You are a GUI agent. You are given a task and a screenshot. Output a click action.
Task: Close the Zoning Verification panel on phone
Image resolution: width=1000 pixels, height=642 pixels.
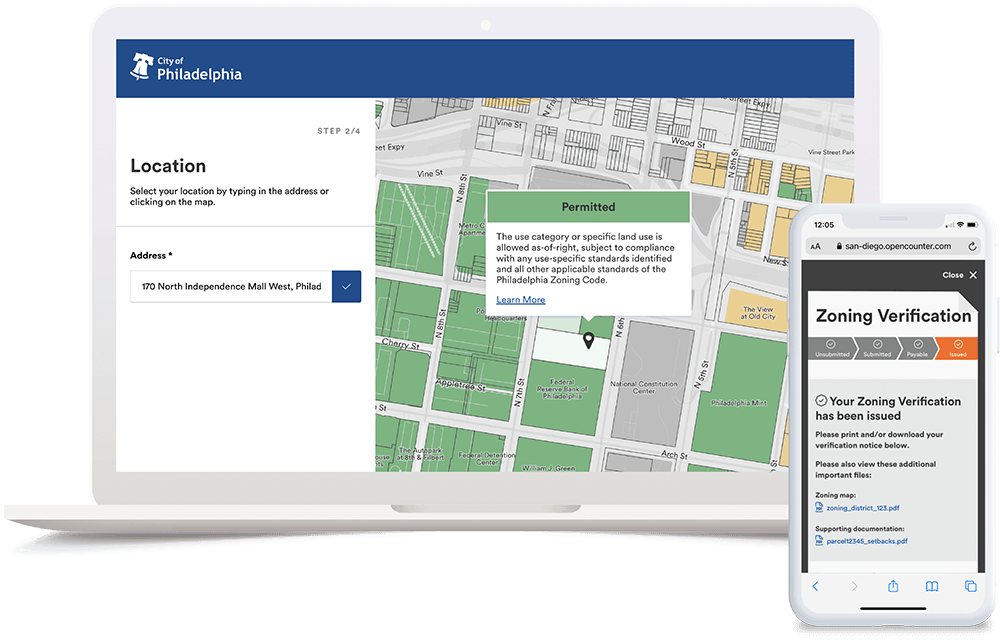coord(959,275)
